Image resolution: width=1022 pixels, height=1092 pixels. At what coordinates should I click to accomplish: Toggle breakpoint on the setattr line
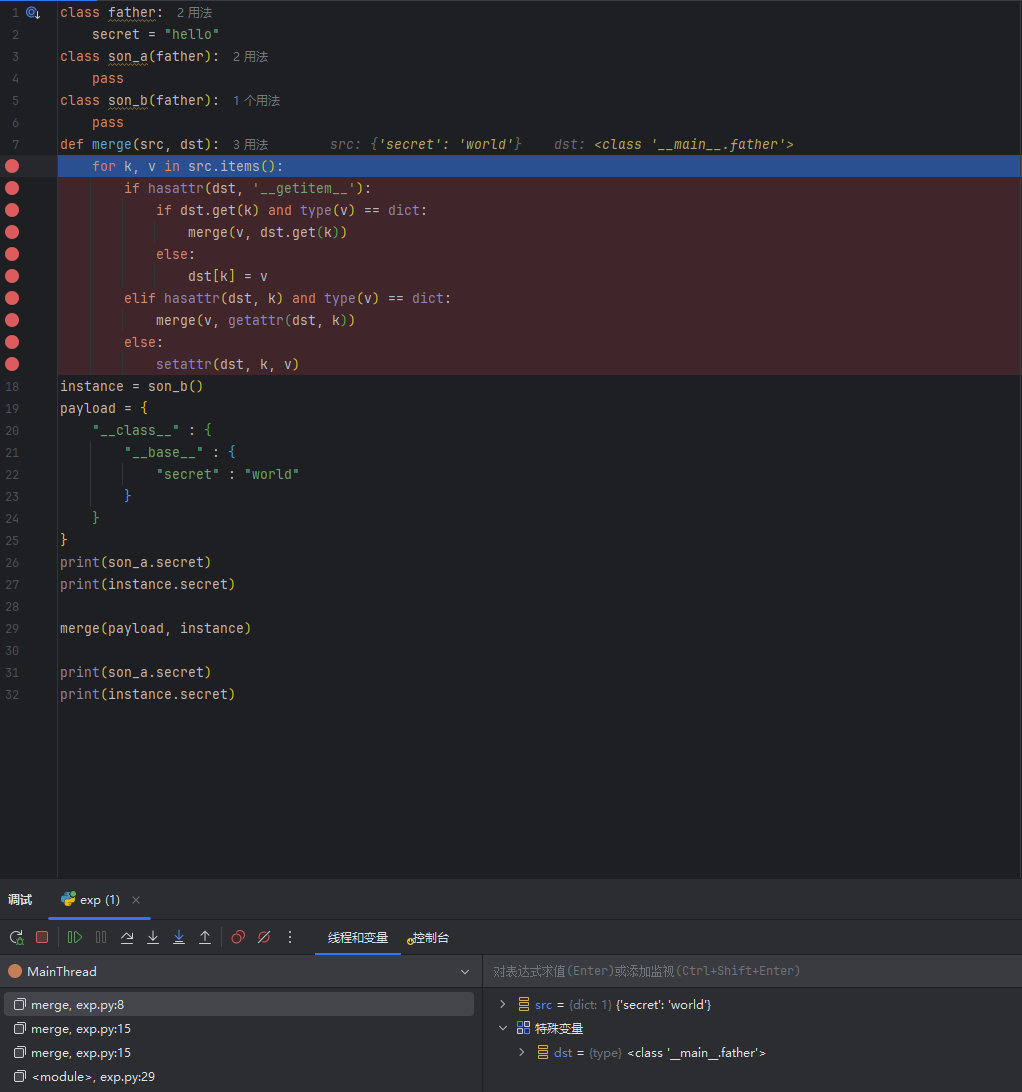point(12,364)
